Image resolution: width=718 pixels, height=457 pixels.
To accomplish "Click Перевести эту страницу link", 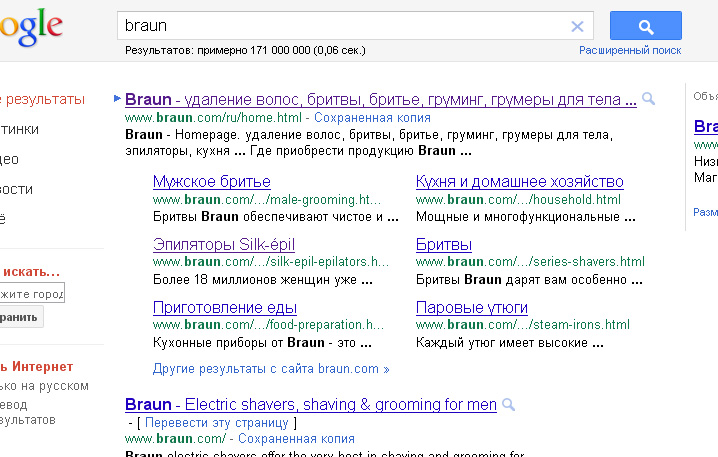I will pos(217,423).
